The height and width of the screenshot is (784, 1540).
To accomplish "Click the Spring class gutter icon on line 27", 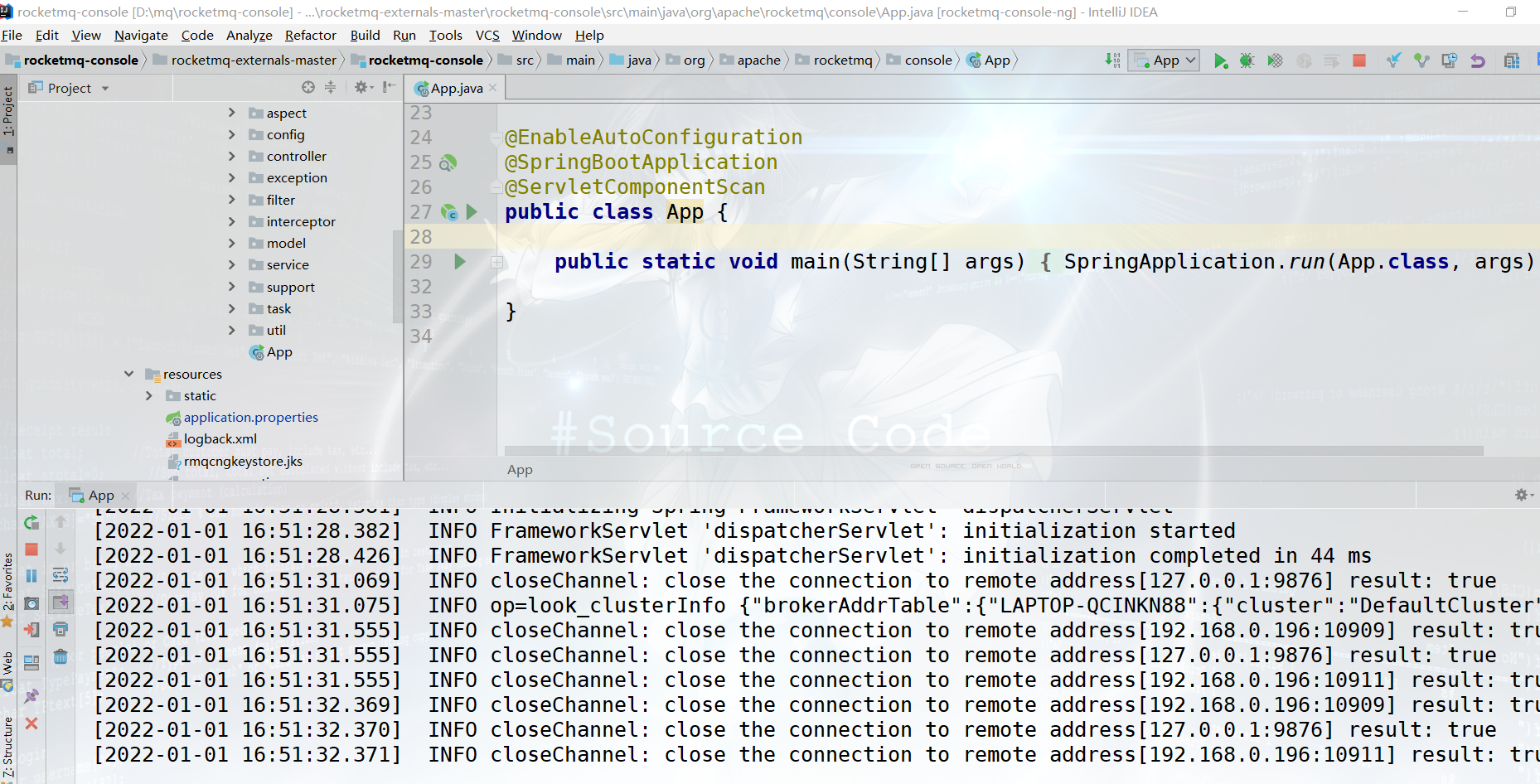I will click(x=449, y=212).
